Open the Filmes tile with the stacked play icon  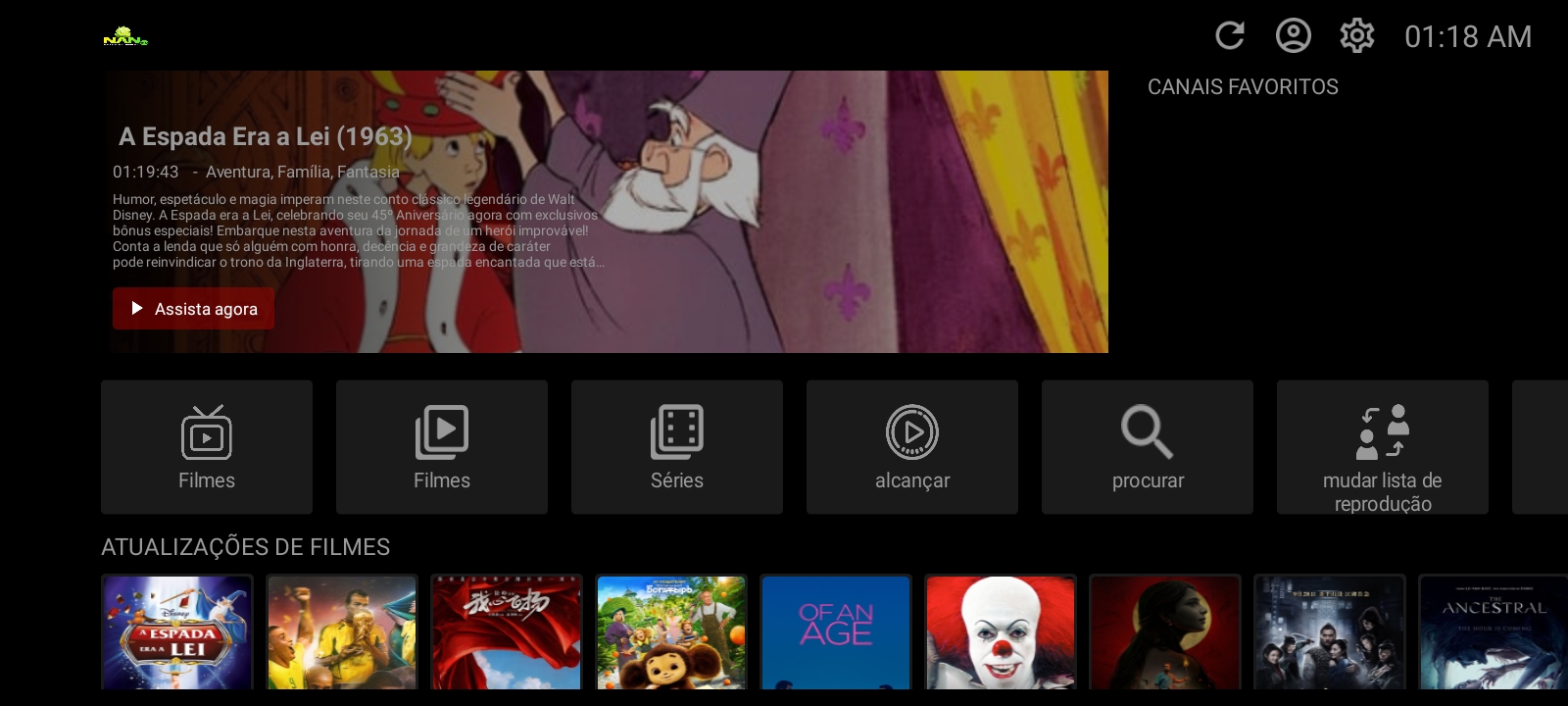[442, 447]
